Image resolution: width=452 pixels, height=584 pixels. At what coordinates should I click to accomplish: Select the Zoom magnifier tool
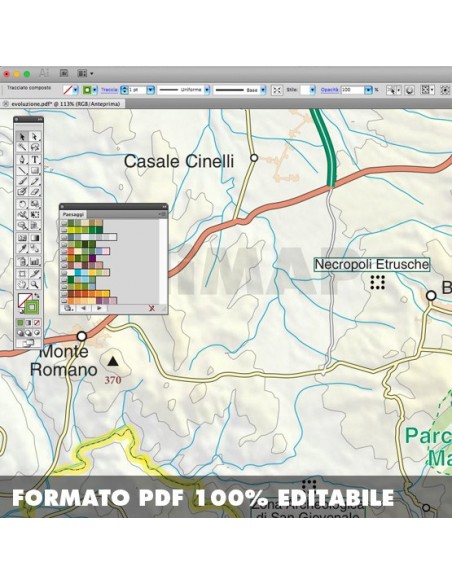click(35, 285)
